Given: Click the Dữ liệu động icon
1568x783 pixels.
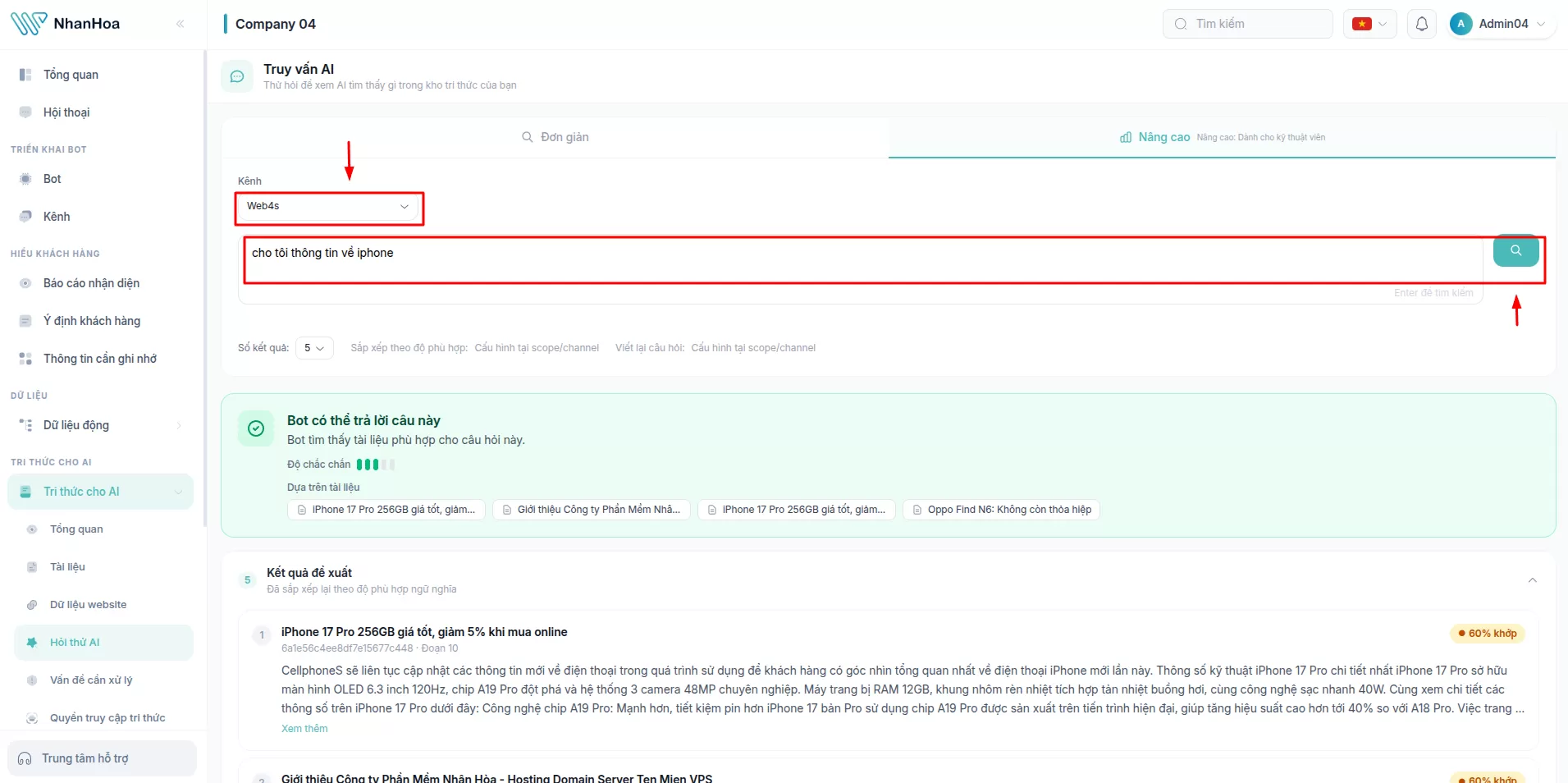Looking at the screenshot, I should click(25, 425).
